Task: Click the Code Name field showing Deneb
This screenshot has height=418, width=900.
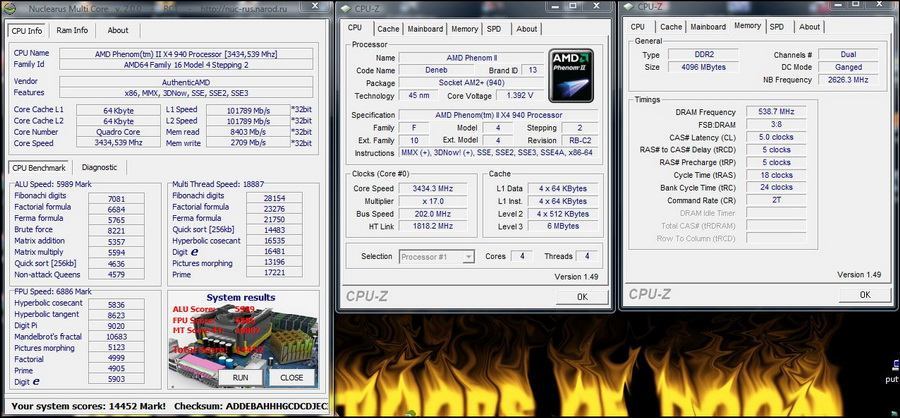Action: 441,71
